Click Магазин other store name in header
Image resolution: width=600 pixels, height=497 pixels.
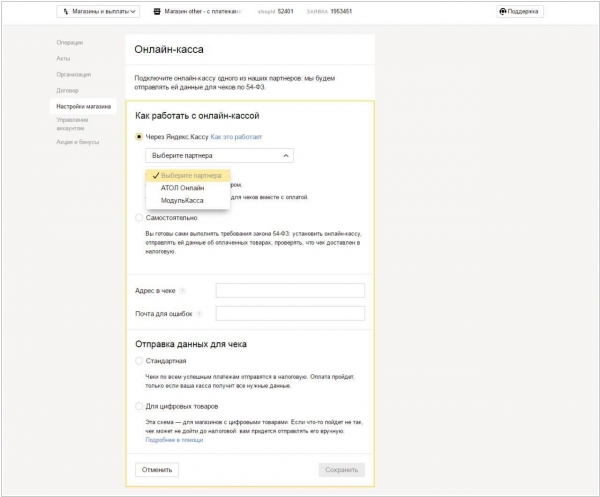203,11
